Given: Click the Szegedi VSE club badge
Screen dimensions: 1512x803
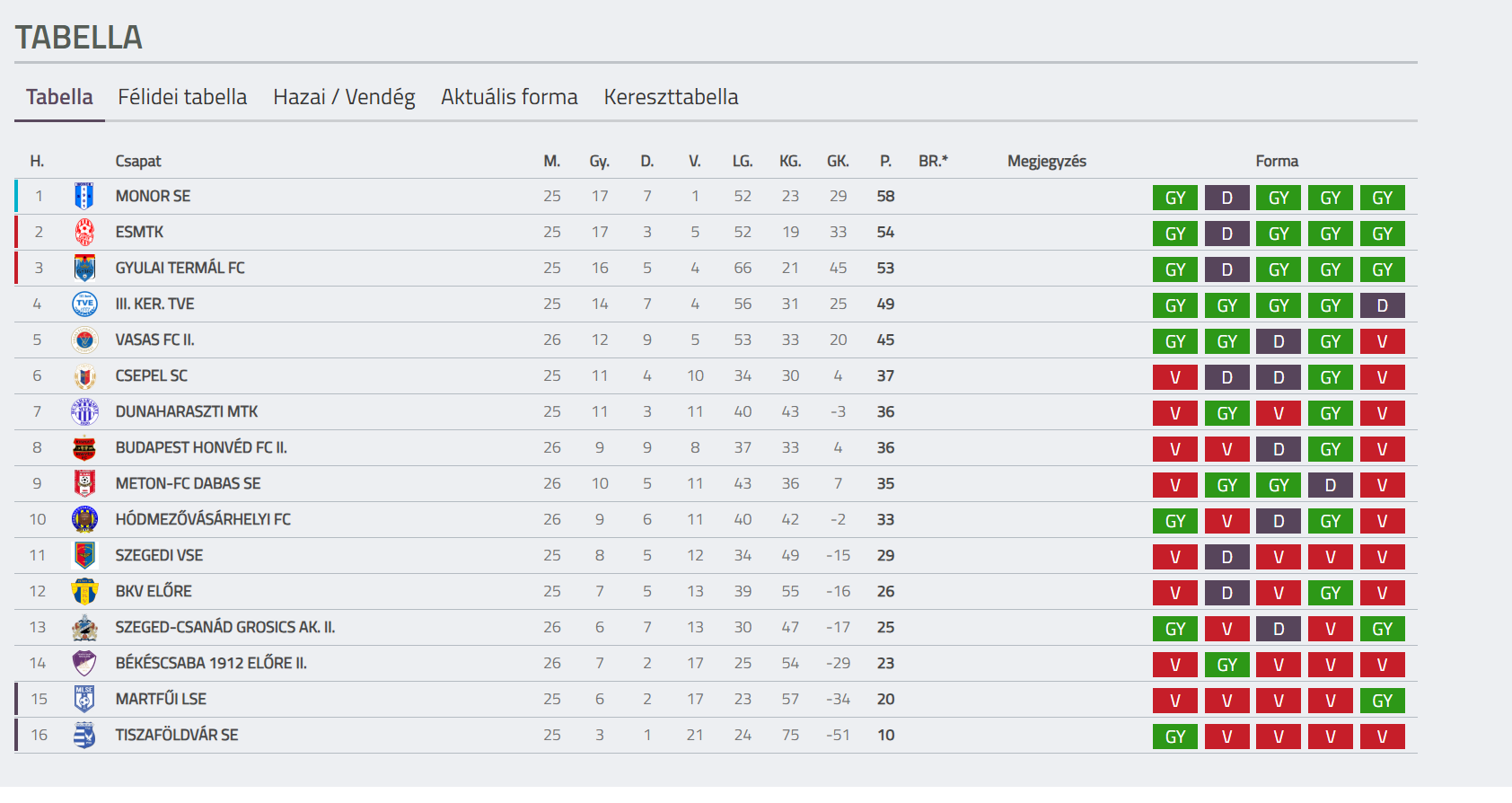Looking at the screenshot, I should tap(84, 555).
